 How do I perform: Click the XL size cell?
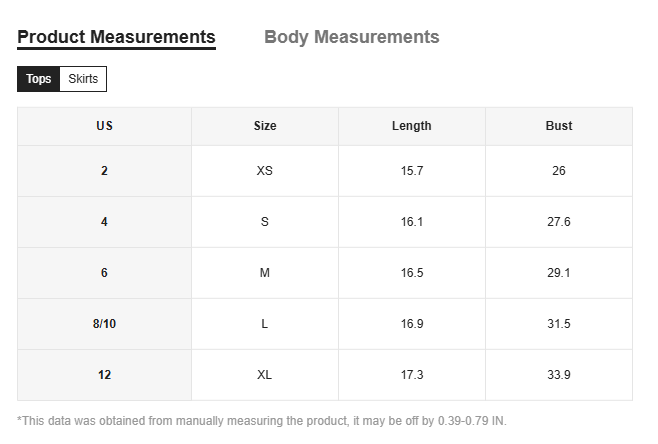point(265,375)
